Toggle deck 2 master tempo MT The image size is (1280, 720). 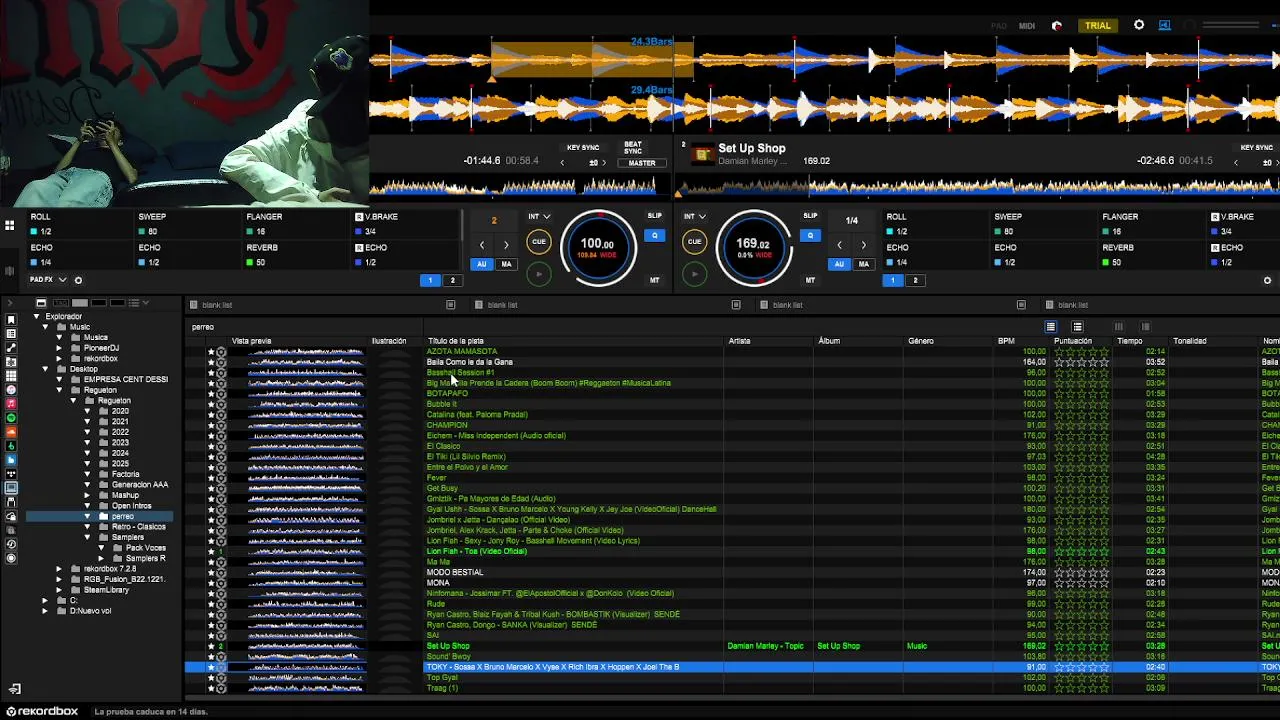[x=810, y=280]
